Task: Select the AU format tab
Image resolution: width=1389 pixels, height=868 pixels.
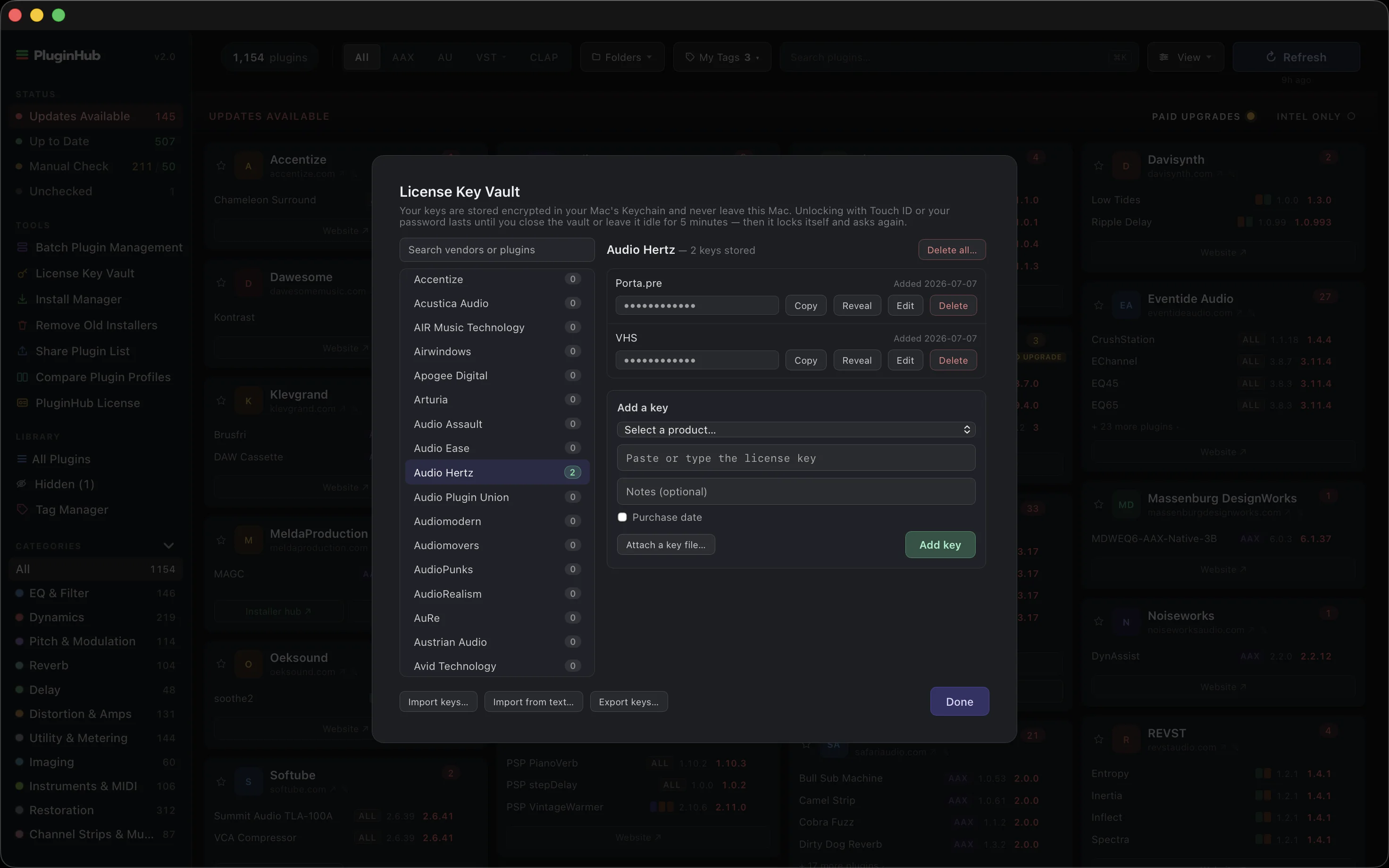Action: (x=445, y=57)
